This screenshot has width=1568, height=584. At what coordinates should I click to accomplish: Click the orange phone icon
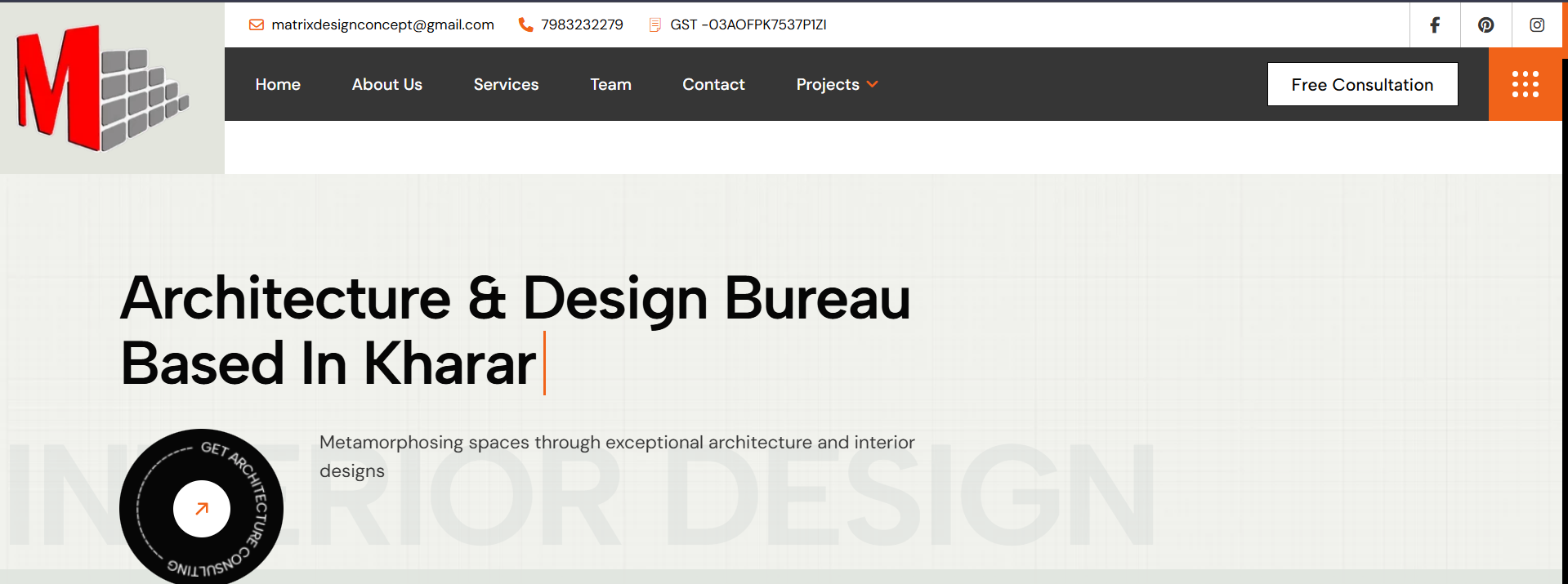[x=525, y=25]
